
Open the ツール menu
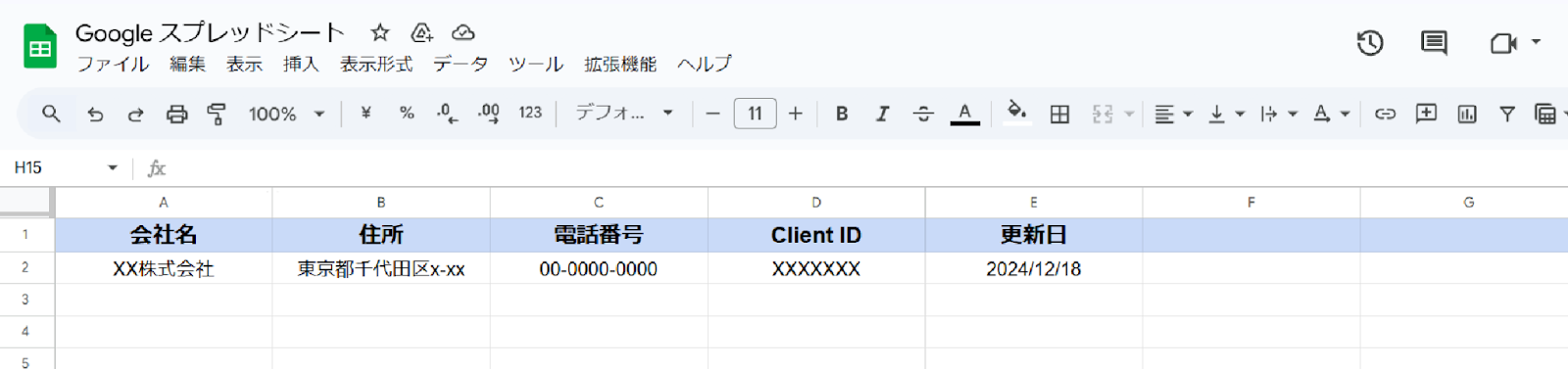pos(535,65)
